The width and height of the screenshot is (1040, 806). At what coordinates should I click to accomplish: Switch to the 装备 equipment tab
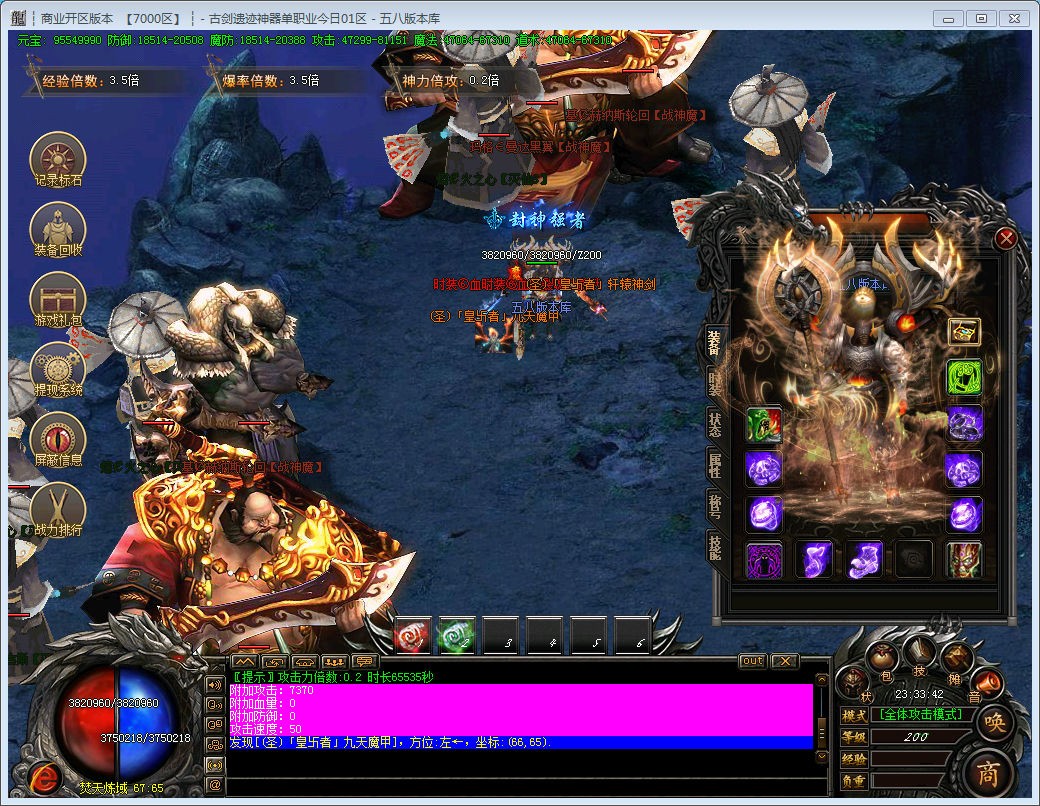(x=714, y=344)
